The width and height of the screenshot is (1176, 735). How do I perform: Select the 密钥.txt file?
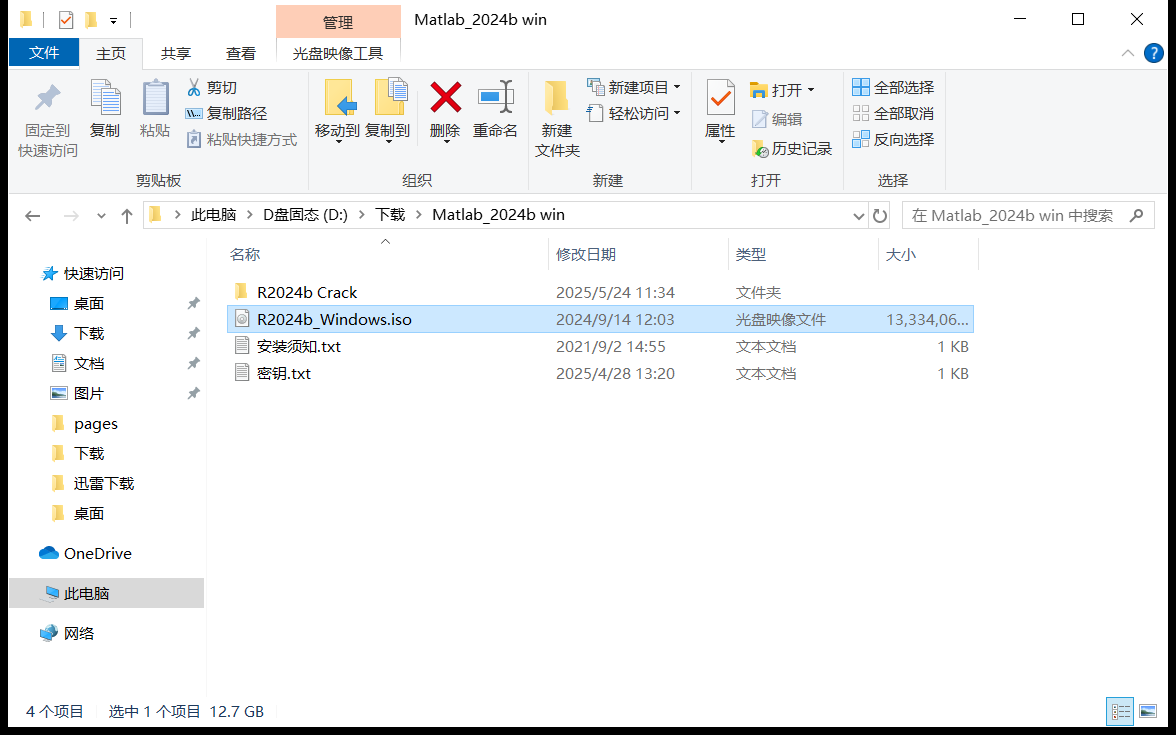click(600, 373)
